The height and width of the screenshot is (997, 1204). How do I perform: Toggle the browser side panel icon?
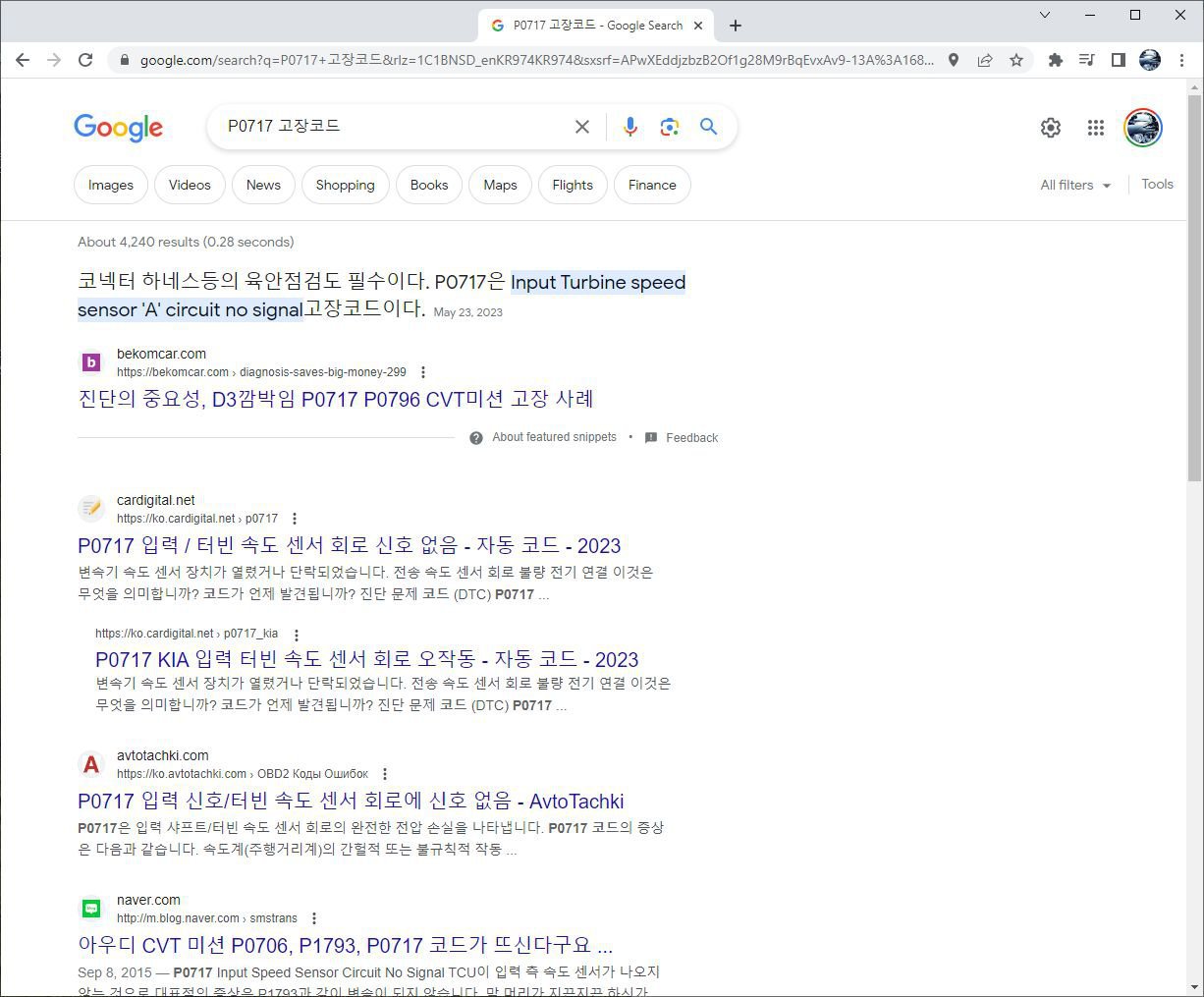point(1118,60)
